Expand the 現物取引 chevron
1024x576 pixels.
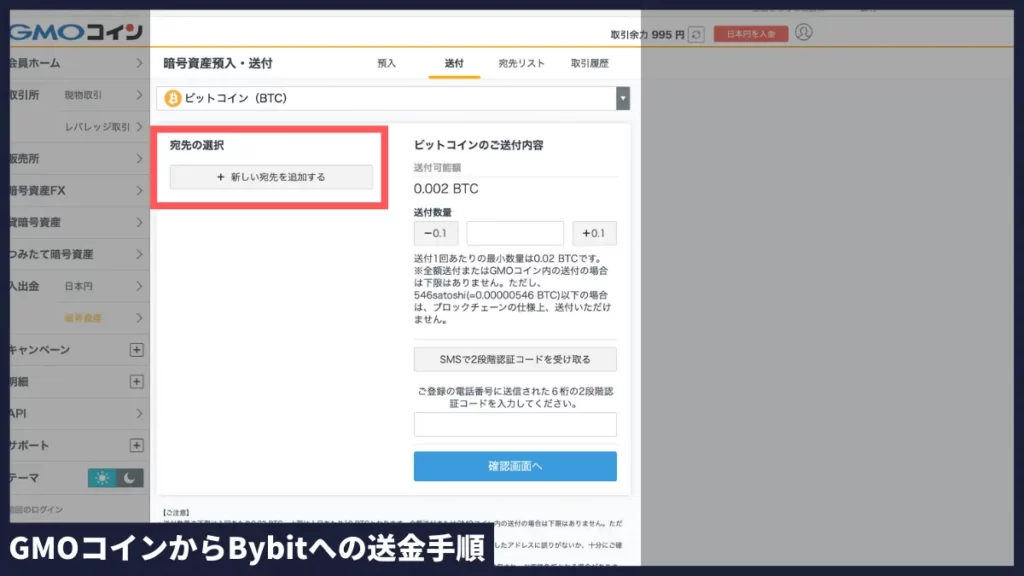[139, 95]
